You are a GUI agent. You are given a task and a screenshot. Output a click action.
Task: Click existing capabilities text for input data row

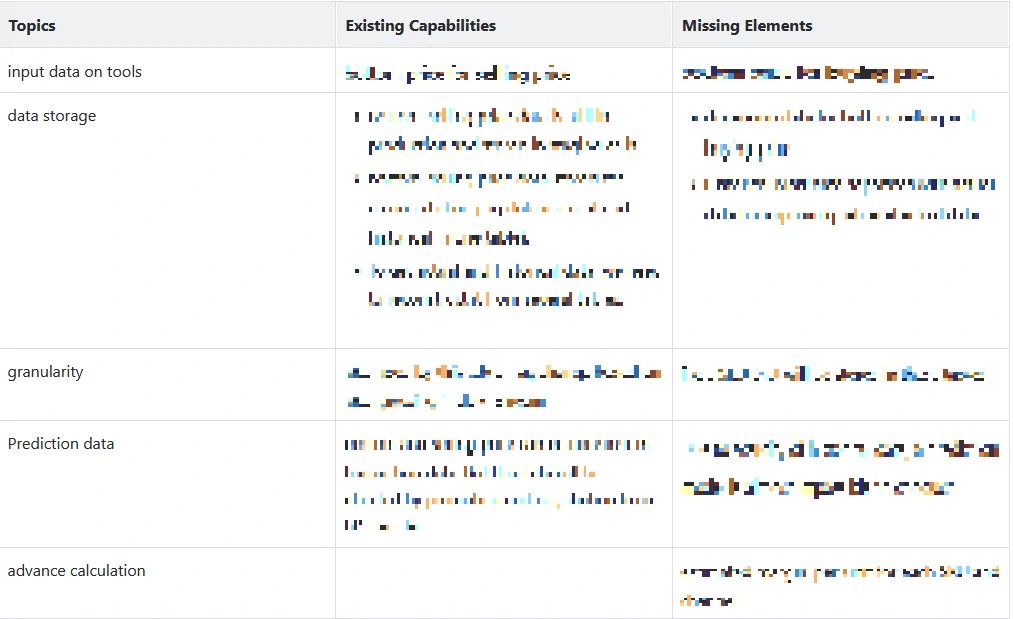[x=458, y=74]
